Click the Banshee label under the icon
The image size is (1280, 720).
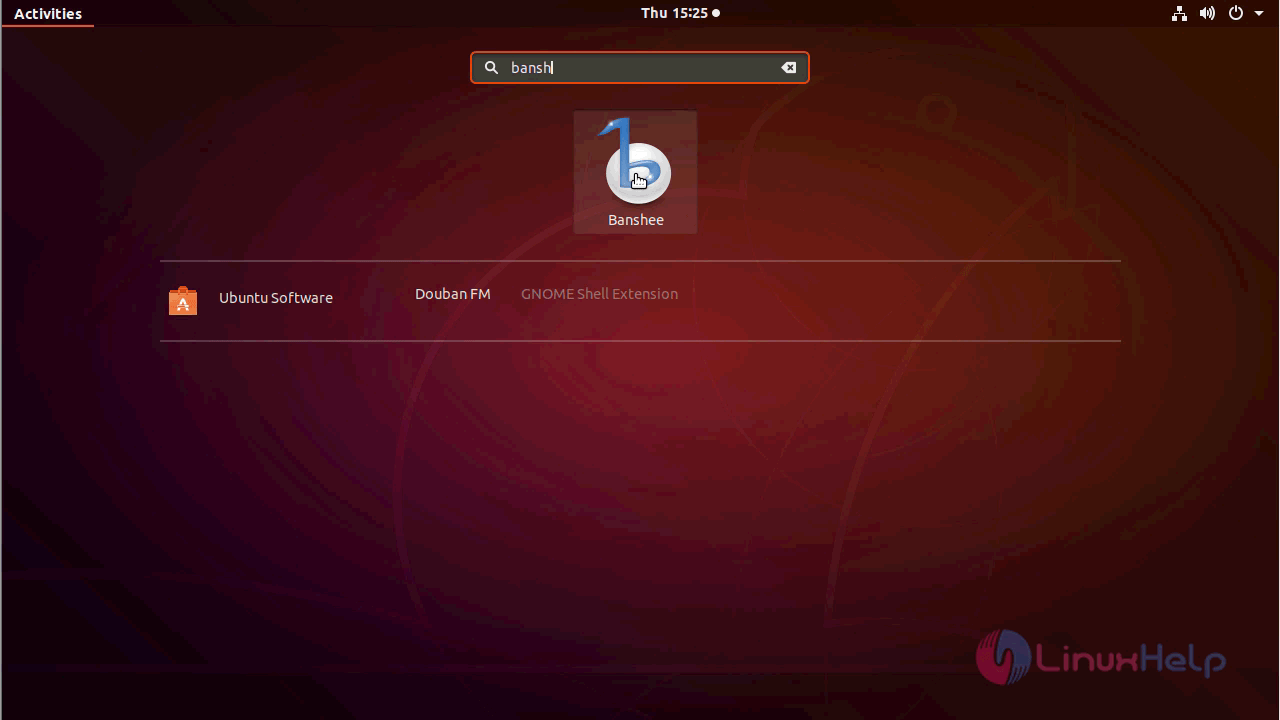tap(636, 220)
